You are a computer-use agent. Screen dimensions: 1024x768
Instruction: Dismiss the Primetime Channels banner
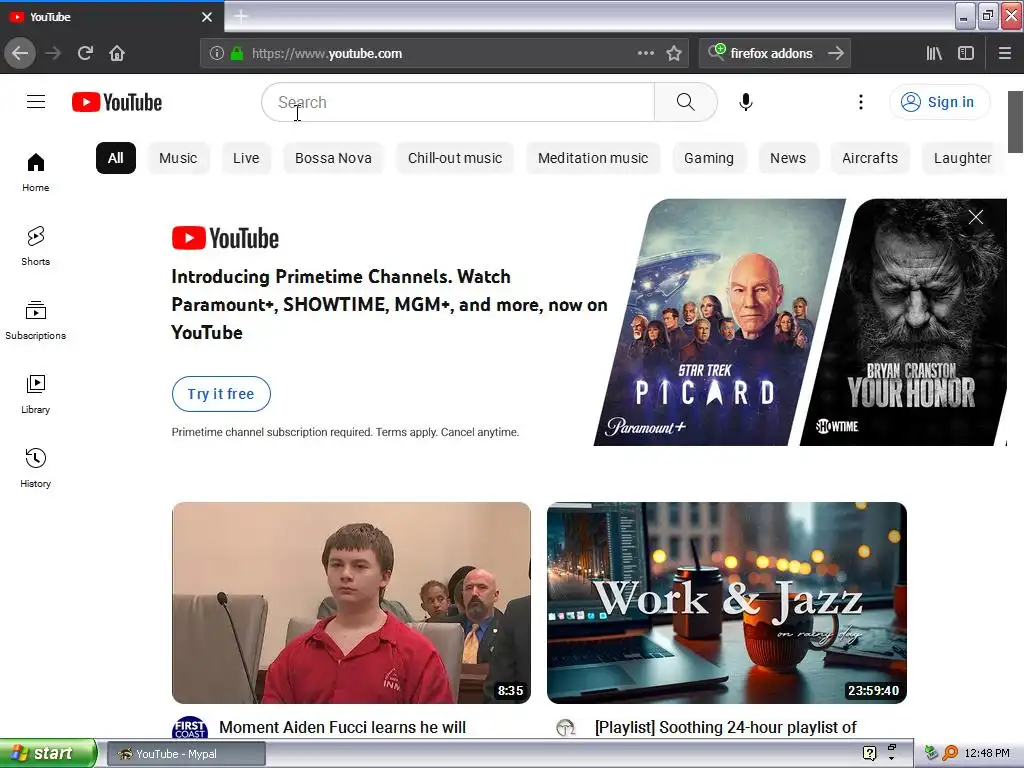tap(976, 217)
